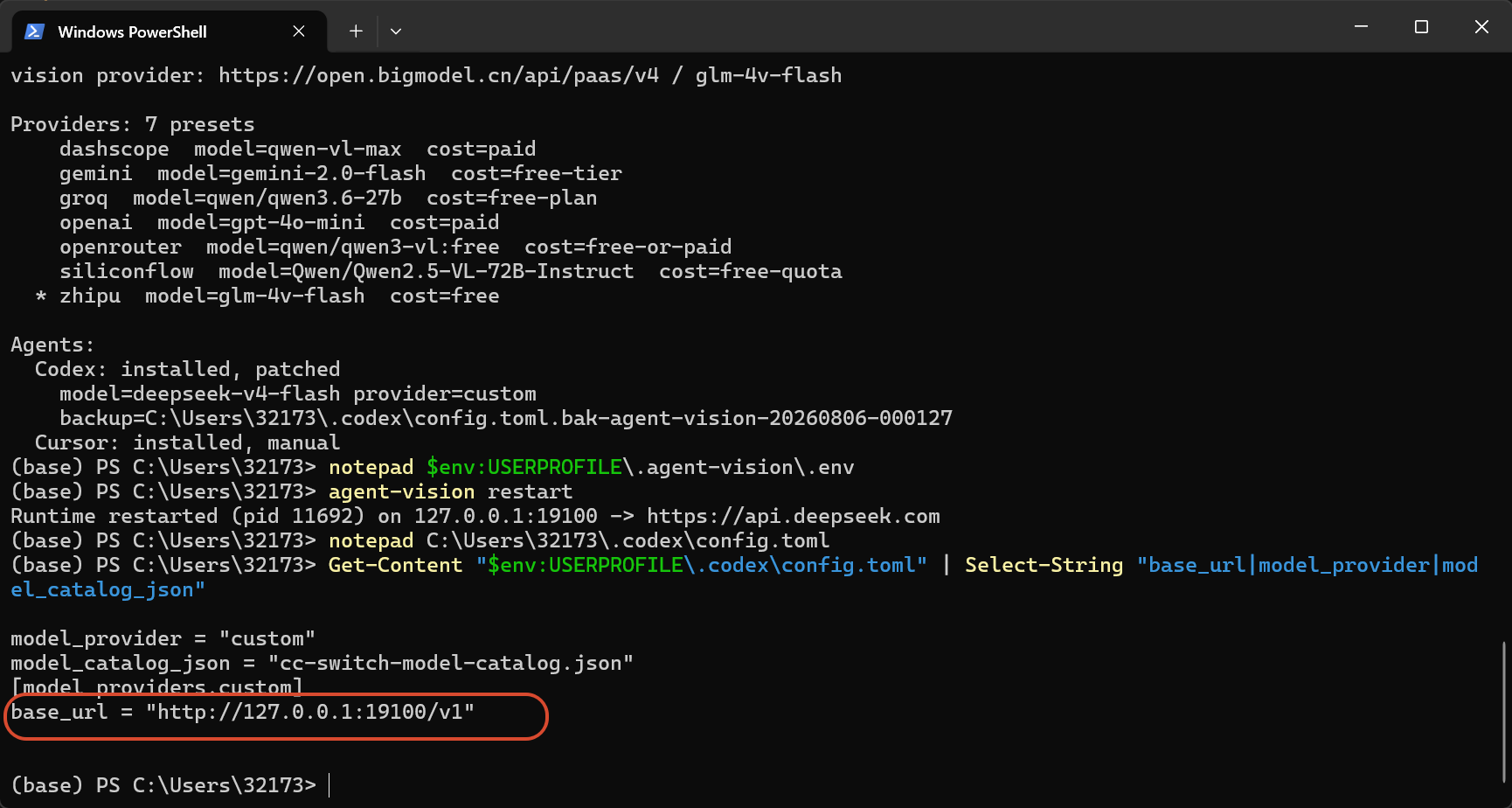
Task: Click the Get-Content command text
Action: click(x=396, y=566)
